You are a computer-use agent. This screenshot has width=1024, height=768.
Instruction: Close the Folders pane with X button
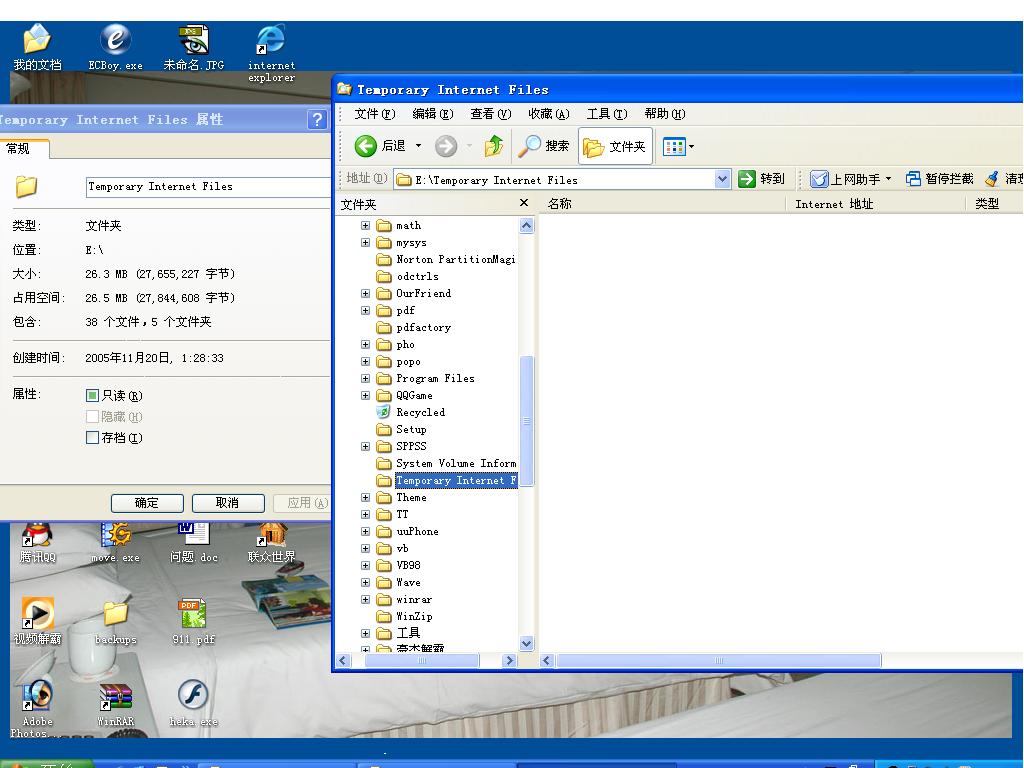click(x=523, y=203)
